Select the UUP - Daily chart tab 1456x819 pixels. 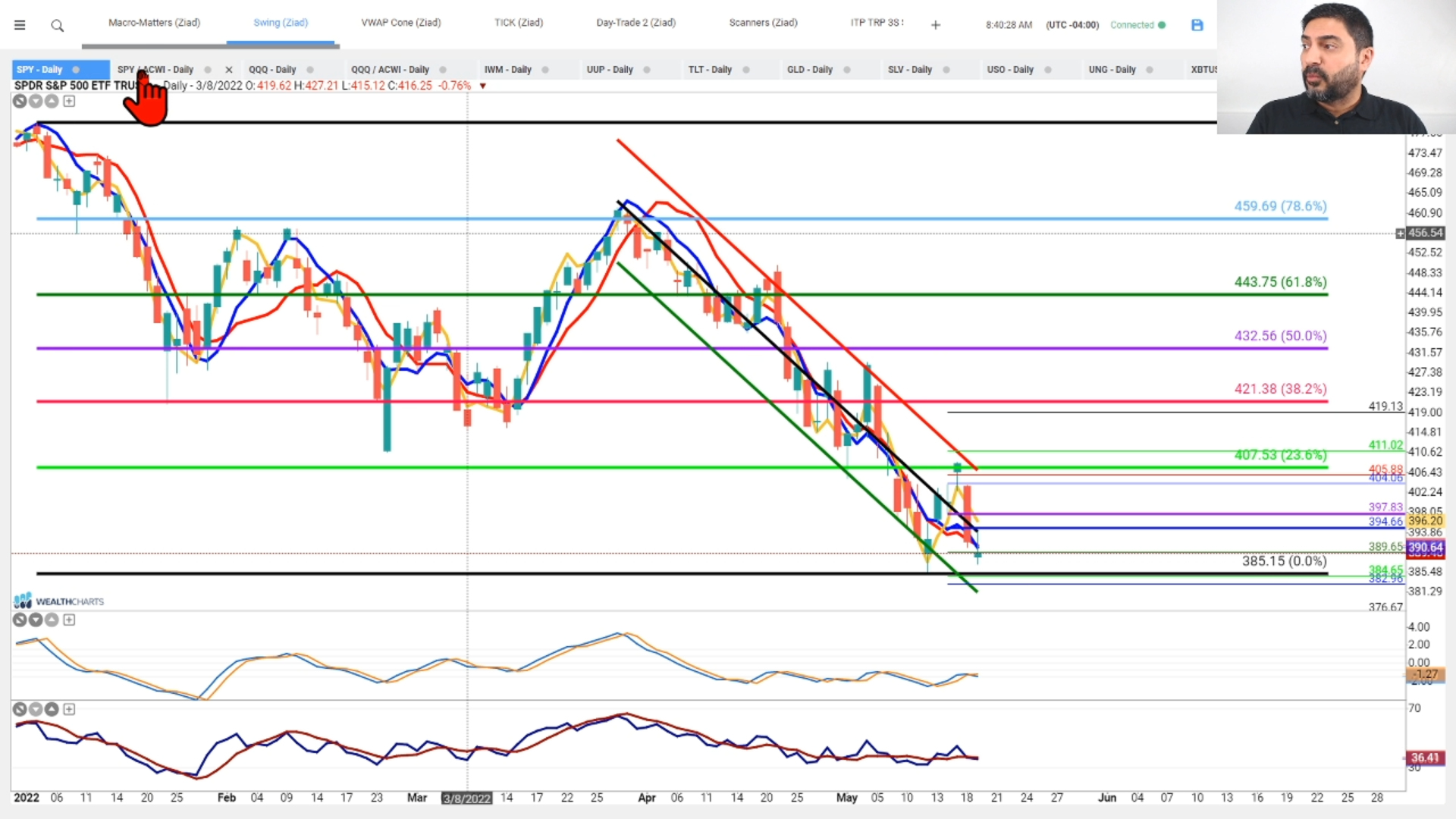610,70
